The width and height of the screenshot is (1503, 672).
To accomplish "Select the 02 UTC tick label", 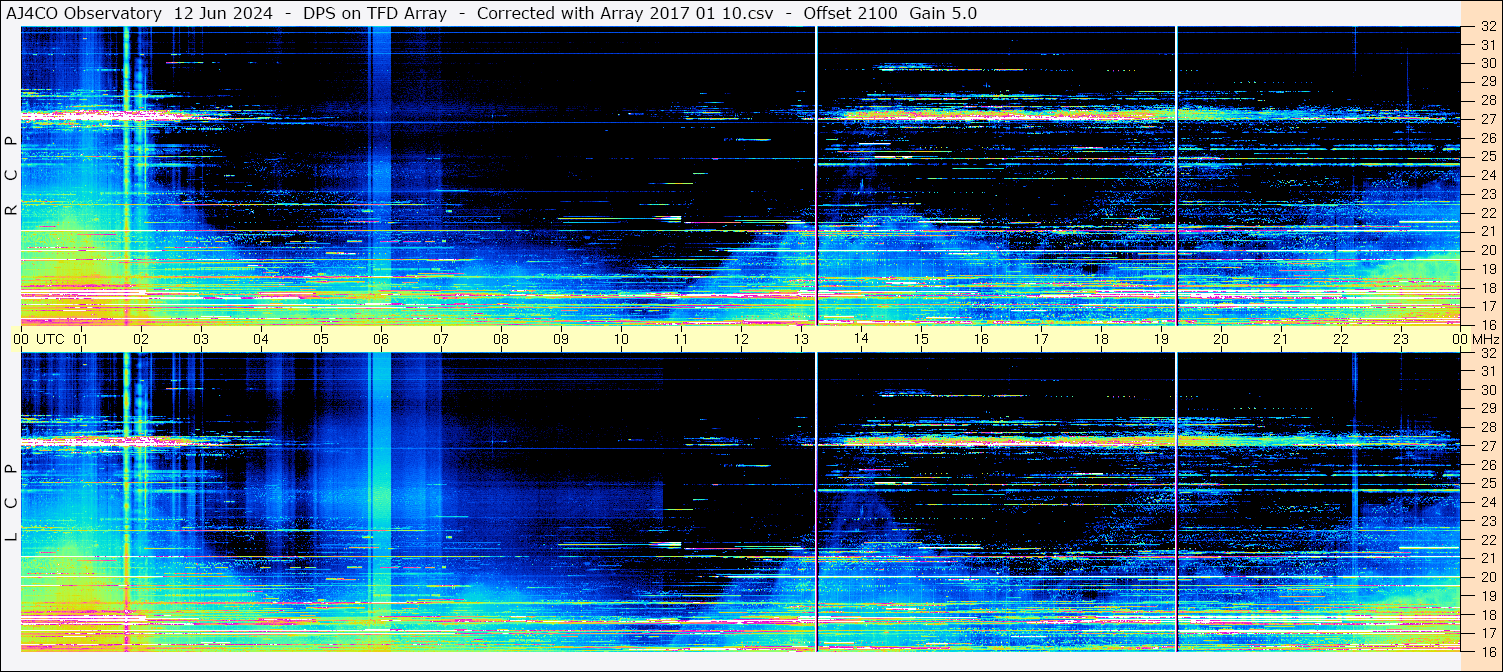I will tap(141, 339).
